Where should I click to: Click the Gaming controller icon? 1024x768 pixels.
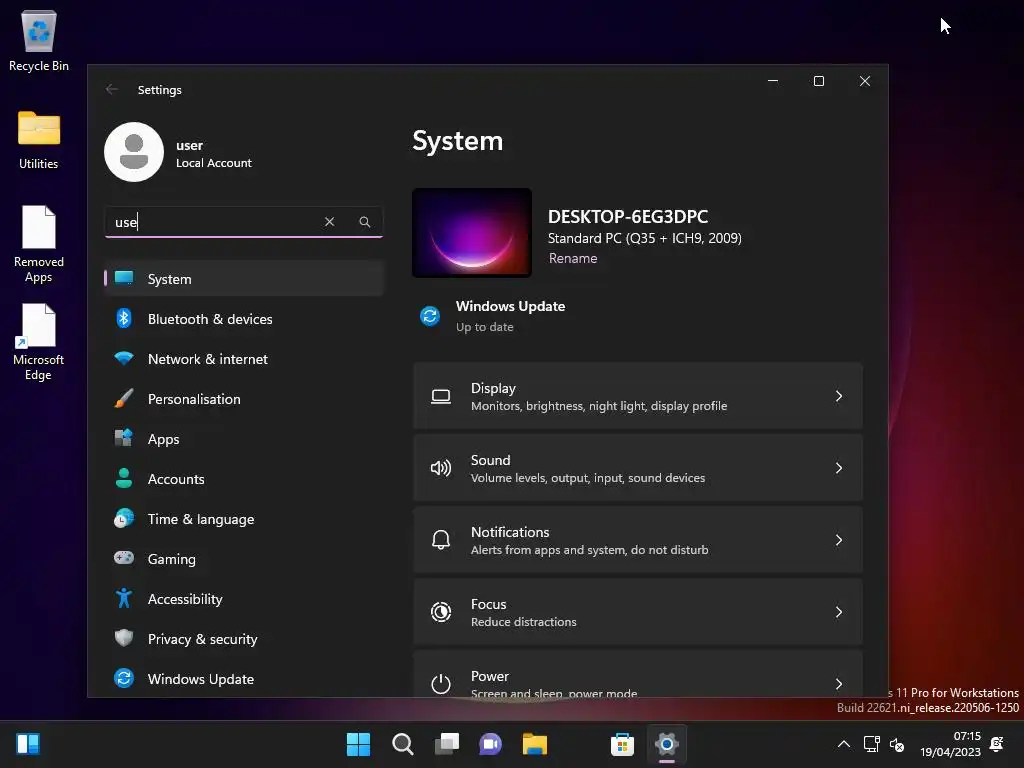pyautogui.click(x=123, y=558)
